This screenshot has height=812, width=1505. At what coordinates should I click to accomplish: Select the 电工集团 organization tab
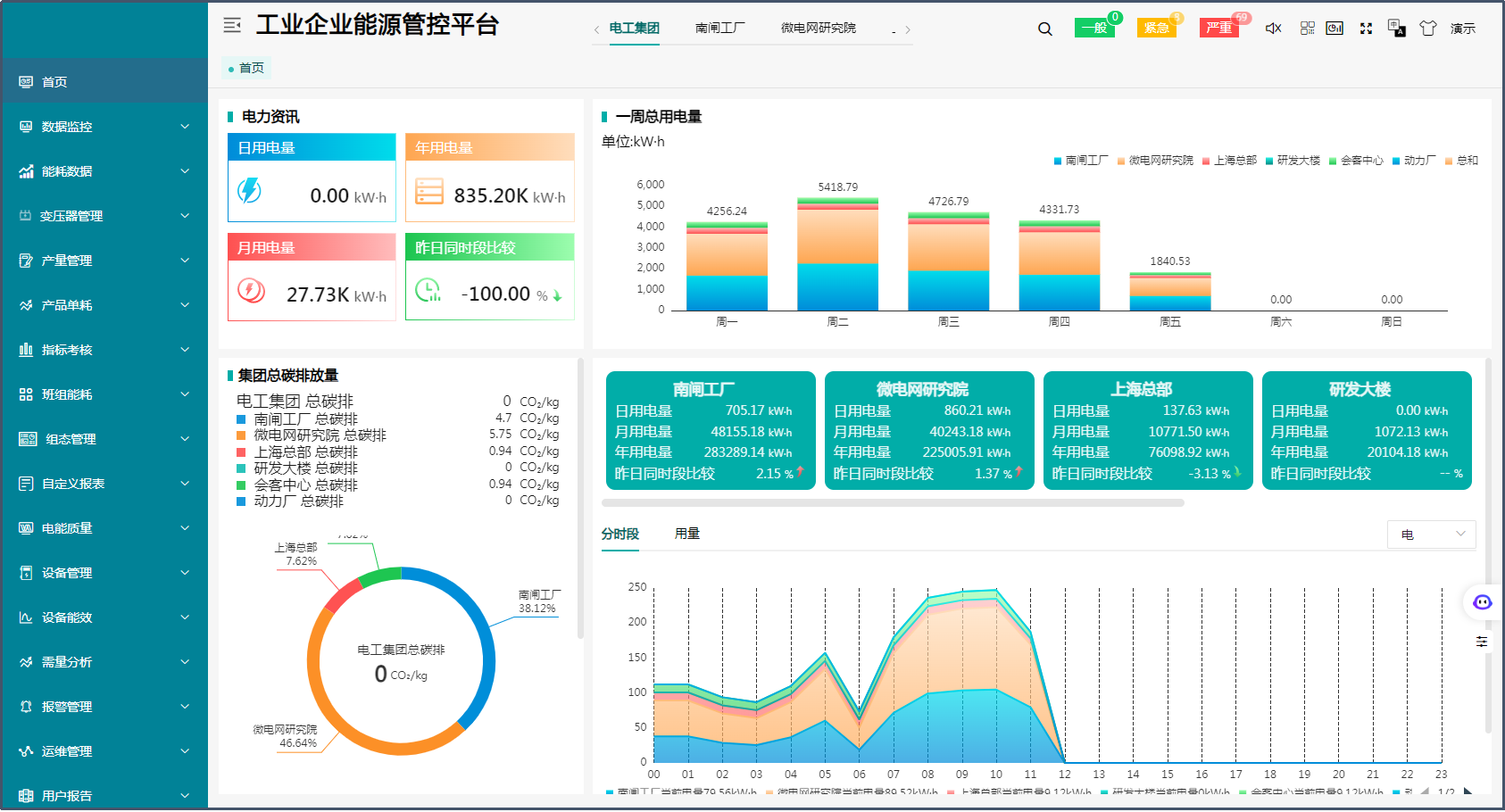[x=634, y=29]
